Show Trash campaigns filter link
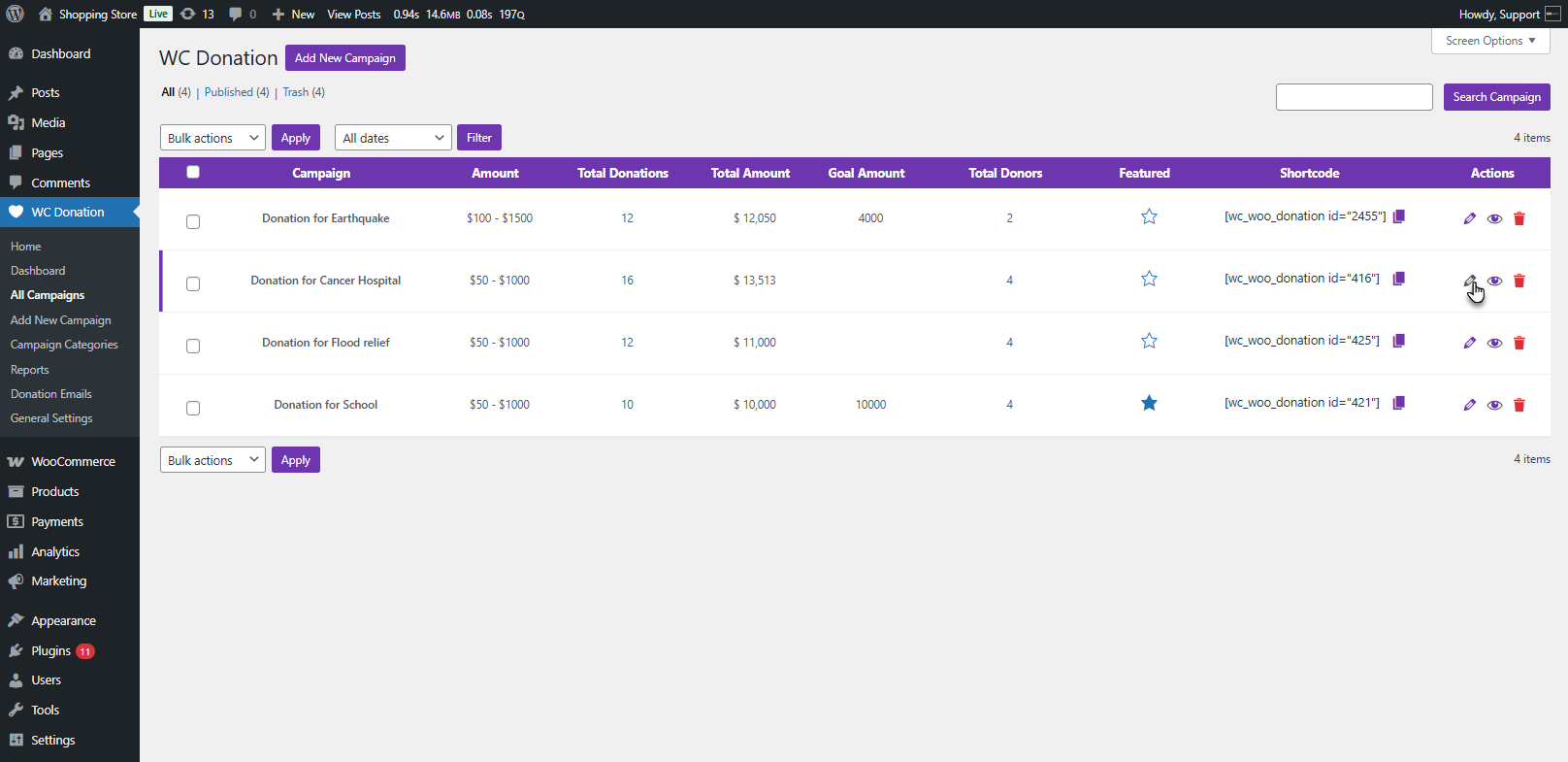 [295, 92]
